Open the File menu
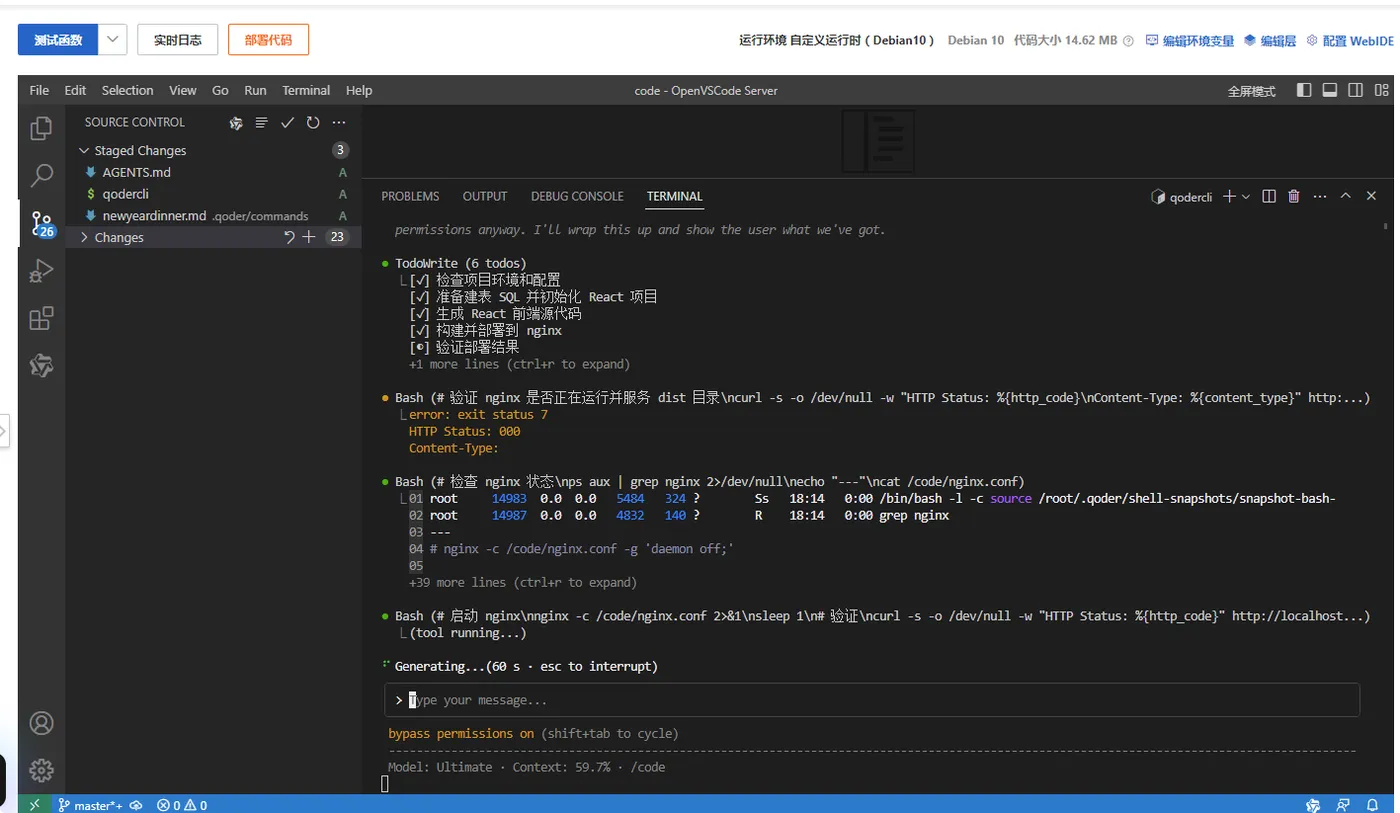The width and height of the screenshot is (1400, 813). coord(39,90)
